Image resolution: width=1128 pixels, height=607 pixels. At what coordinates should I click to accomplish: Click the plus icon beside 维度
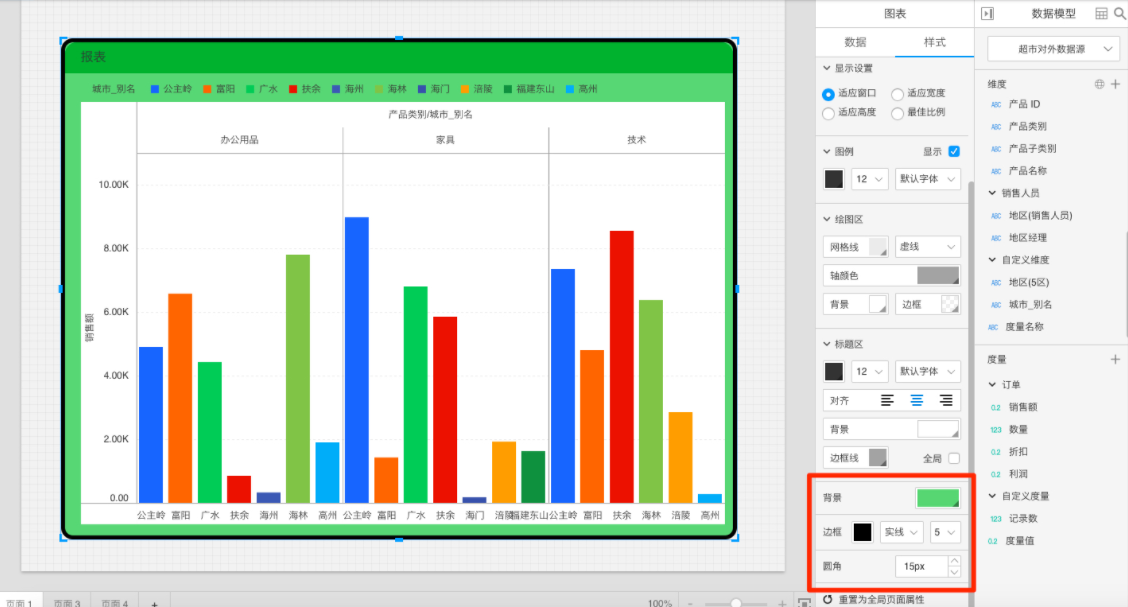(1115, 84)
